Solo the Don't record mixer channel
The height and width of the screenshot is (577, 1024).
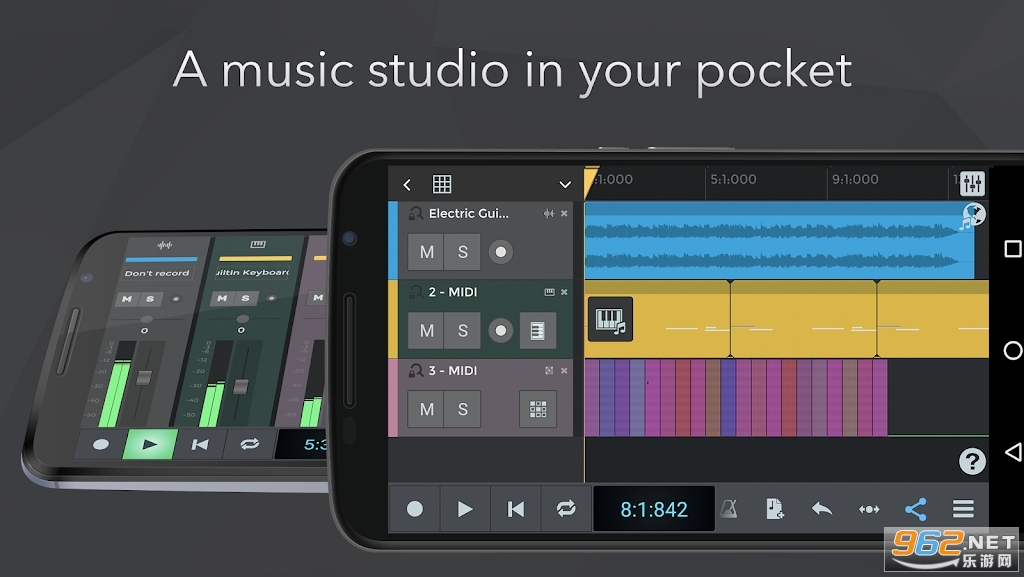[150, 299]
